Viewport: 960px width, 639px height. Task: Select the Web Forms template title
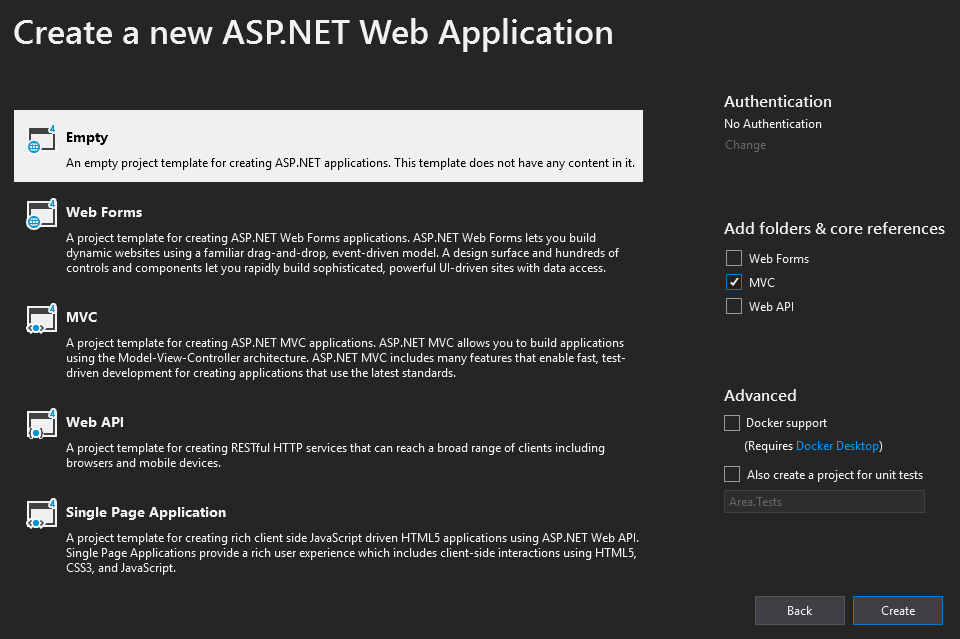click(x=104, y=212)
